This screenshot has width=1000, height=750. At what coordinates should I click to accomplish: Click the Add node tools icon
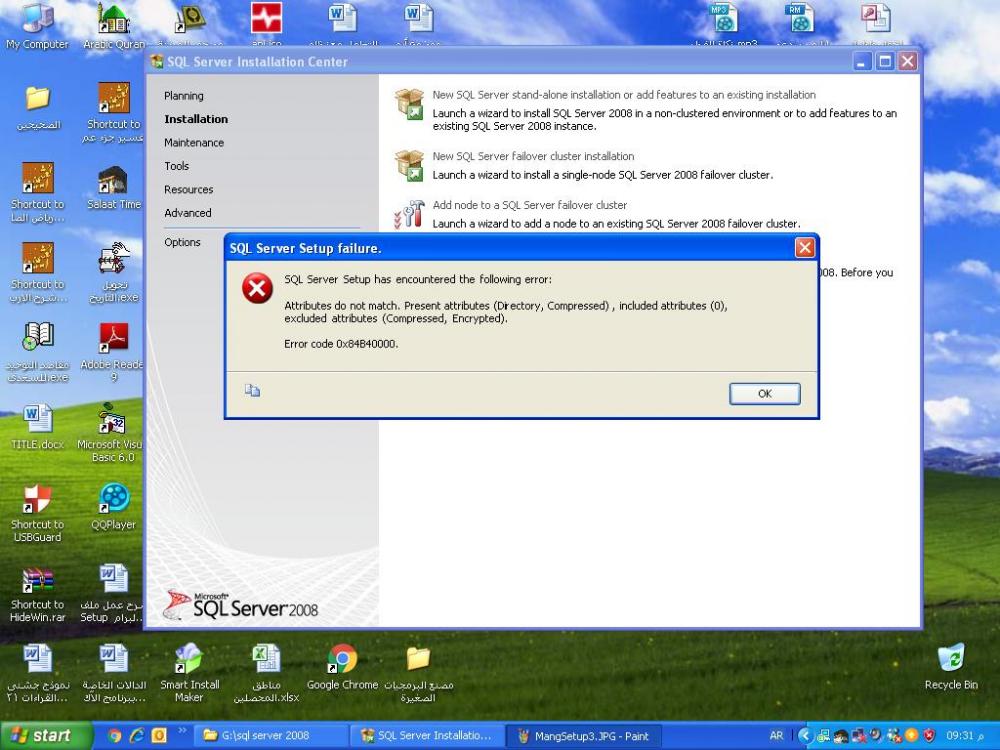409,214
